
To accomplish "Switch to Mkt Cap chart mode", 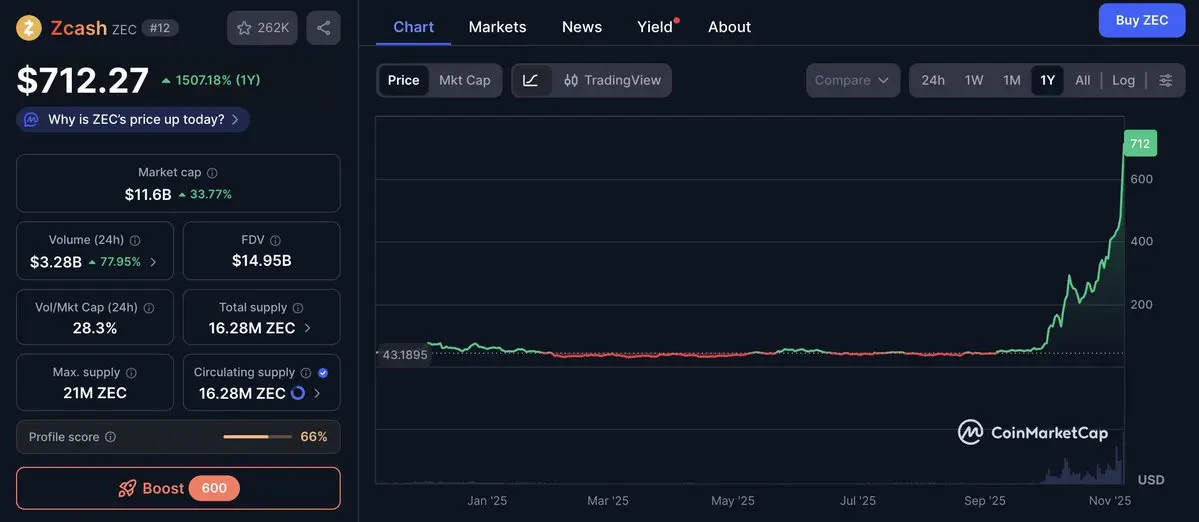I will click(464, 80).
